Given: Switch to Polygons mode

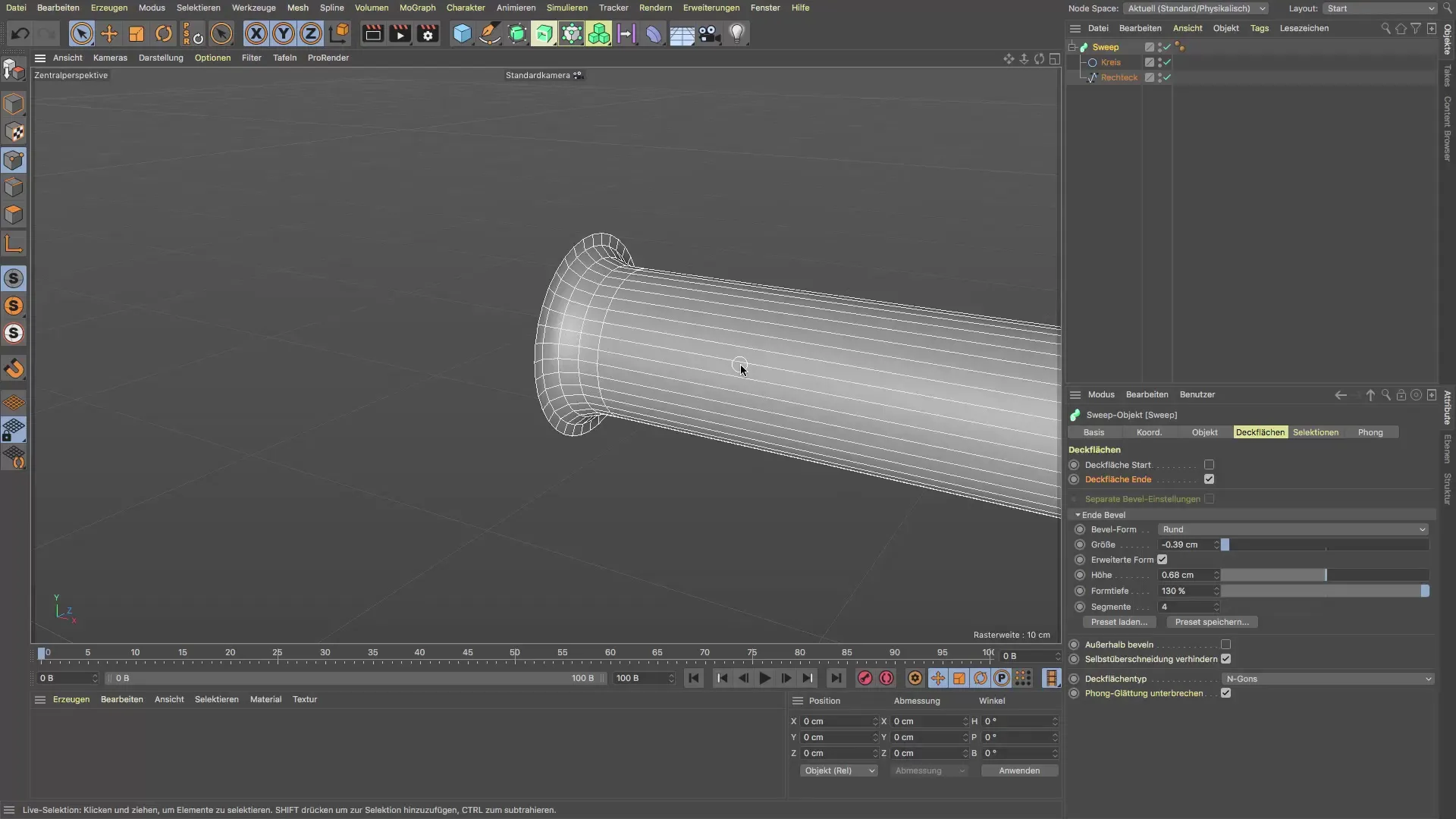Looking at the screenshot, I should (x=14, y=215).
